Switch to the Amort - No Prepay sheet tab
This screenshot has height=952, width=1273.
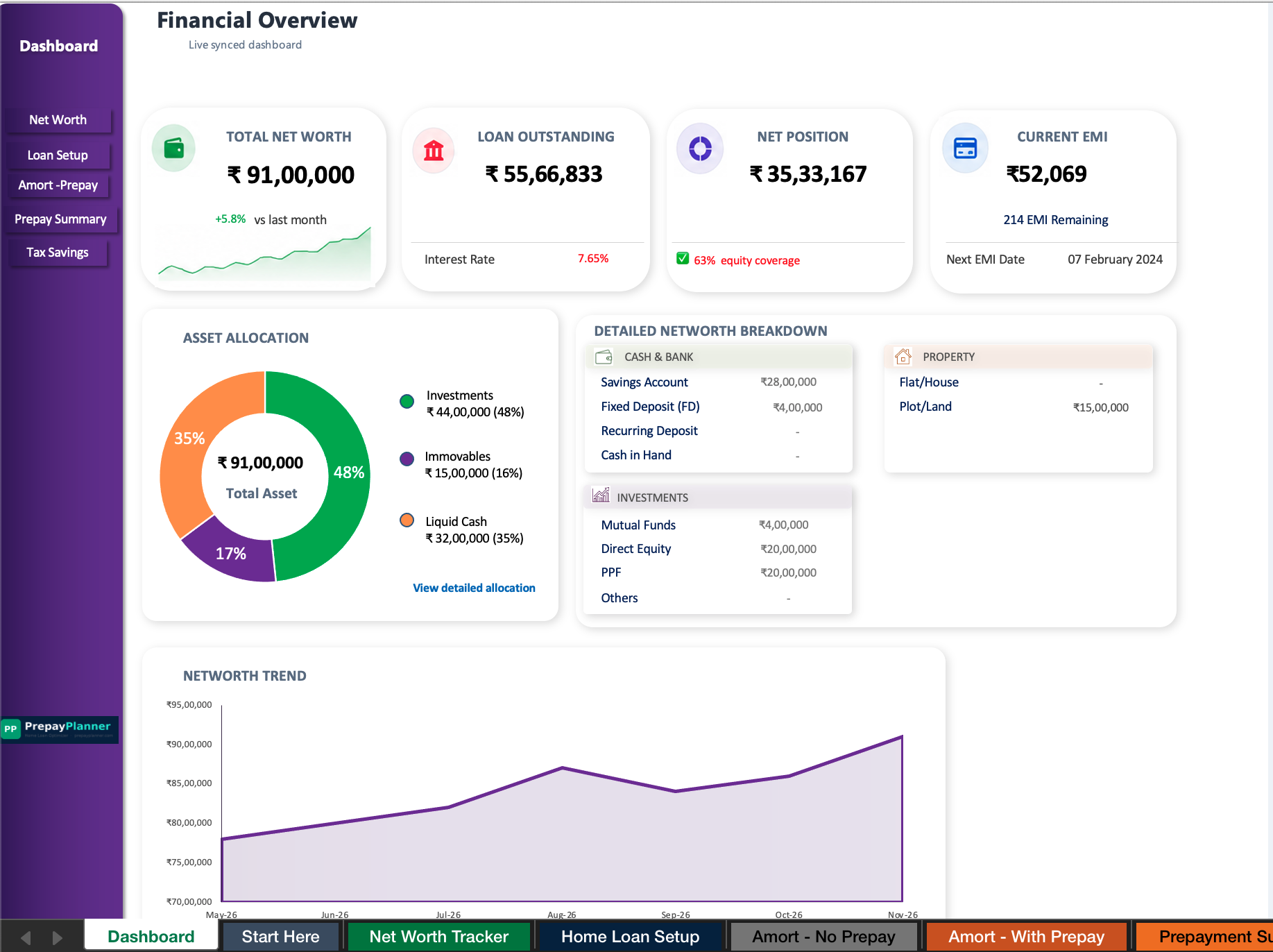(823, 937)
